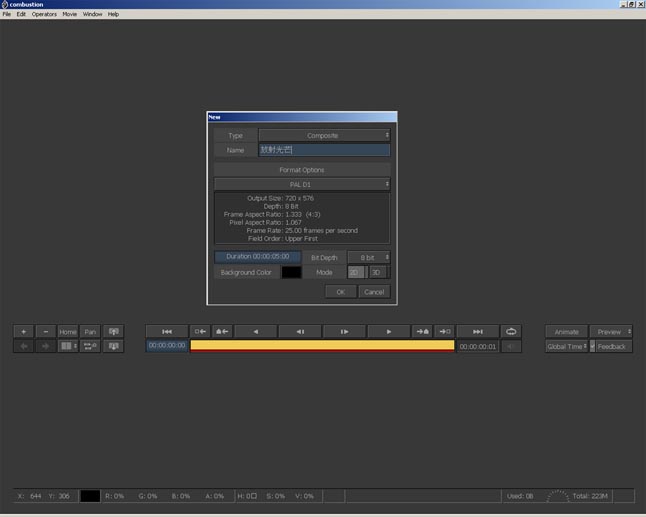The image size is (646, 517).
Task: Click the current timecode field 00:00:00:00
Action: 167,346
